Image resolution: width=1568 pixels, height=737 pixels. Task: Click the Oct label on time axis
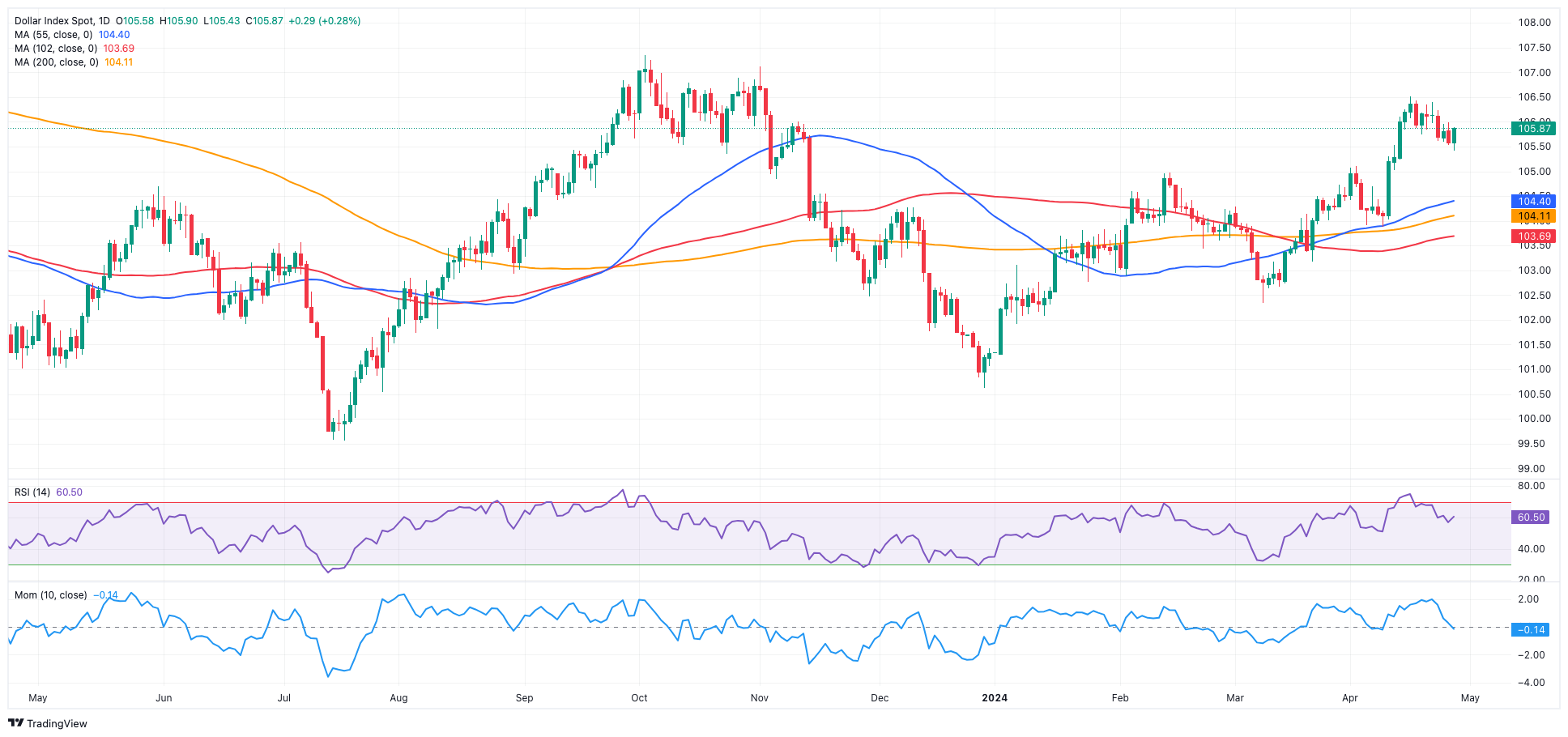640,697
